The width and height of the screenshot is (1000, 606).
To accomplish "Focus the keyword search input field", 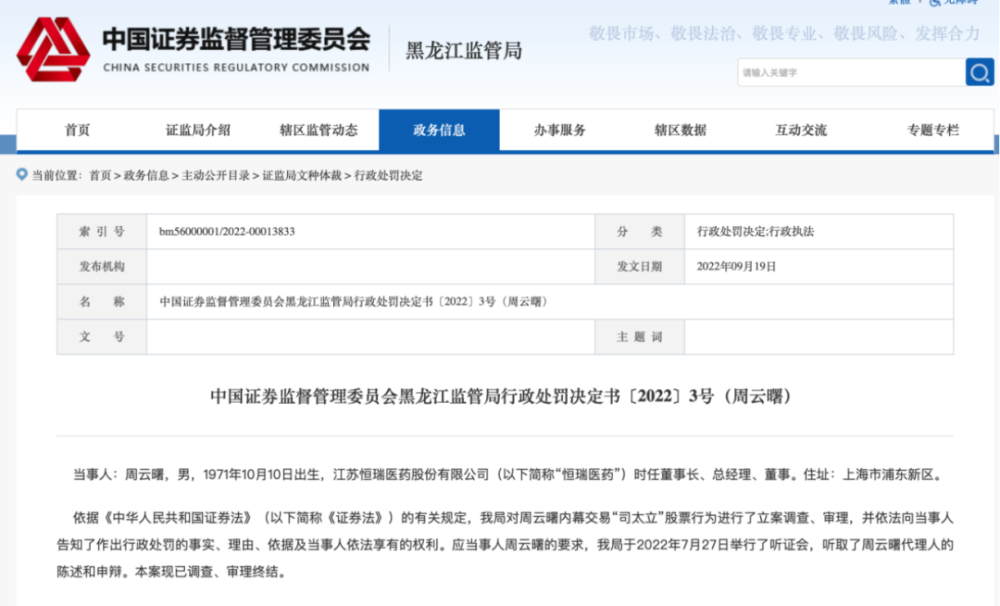I will pos(851,72).
